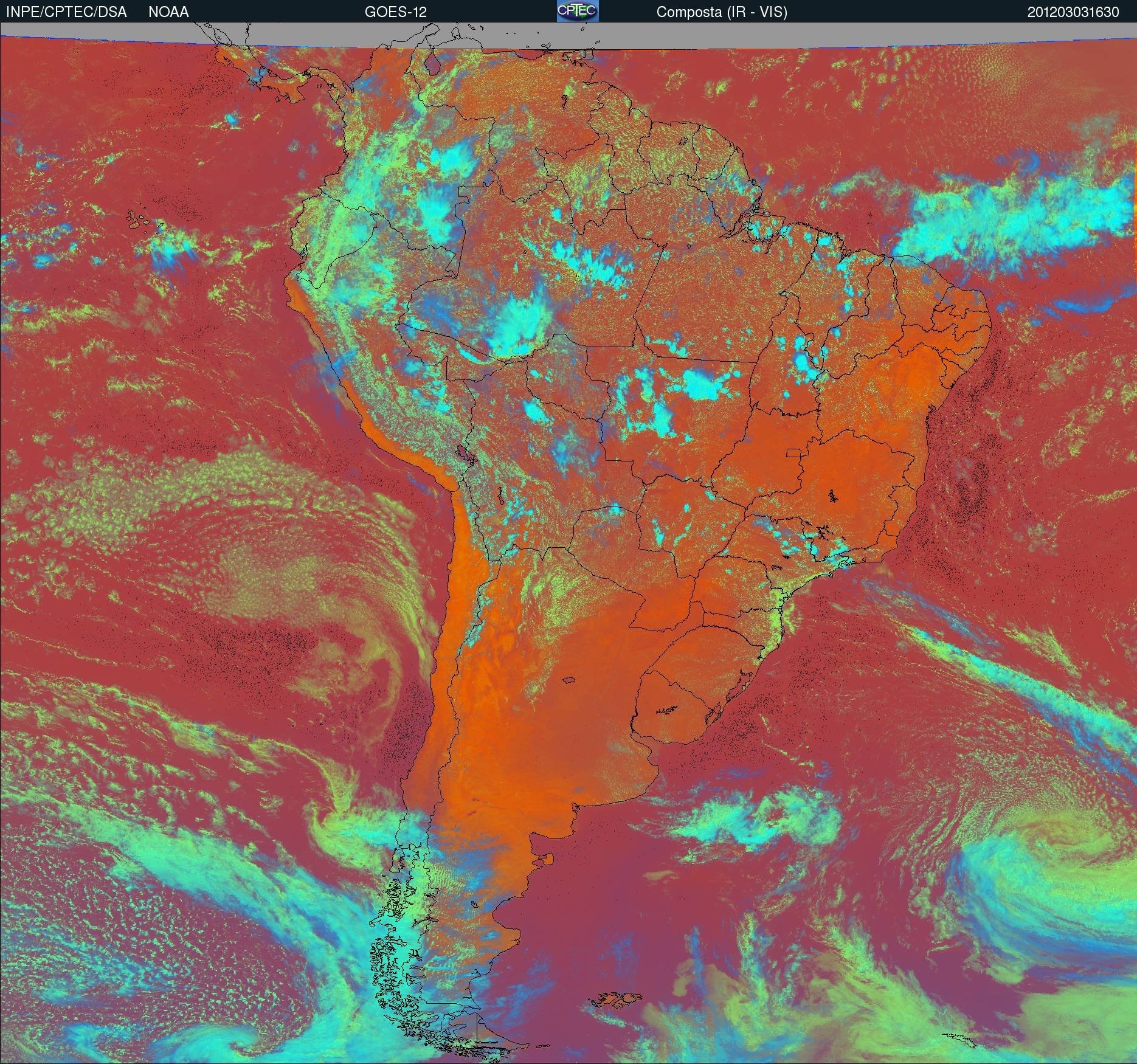Image resolution: width=1137 pixels, height=1064 pixels.
Task: Click the GOES-12 satellite label
Action: [395, 12]
